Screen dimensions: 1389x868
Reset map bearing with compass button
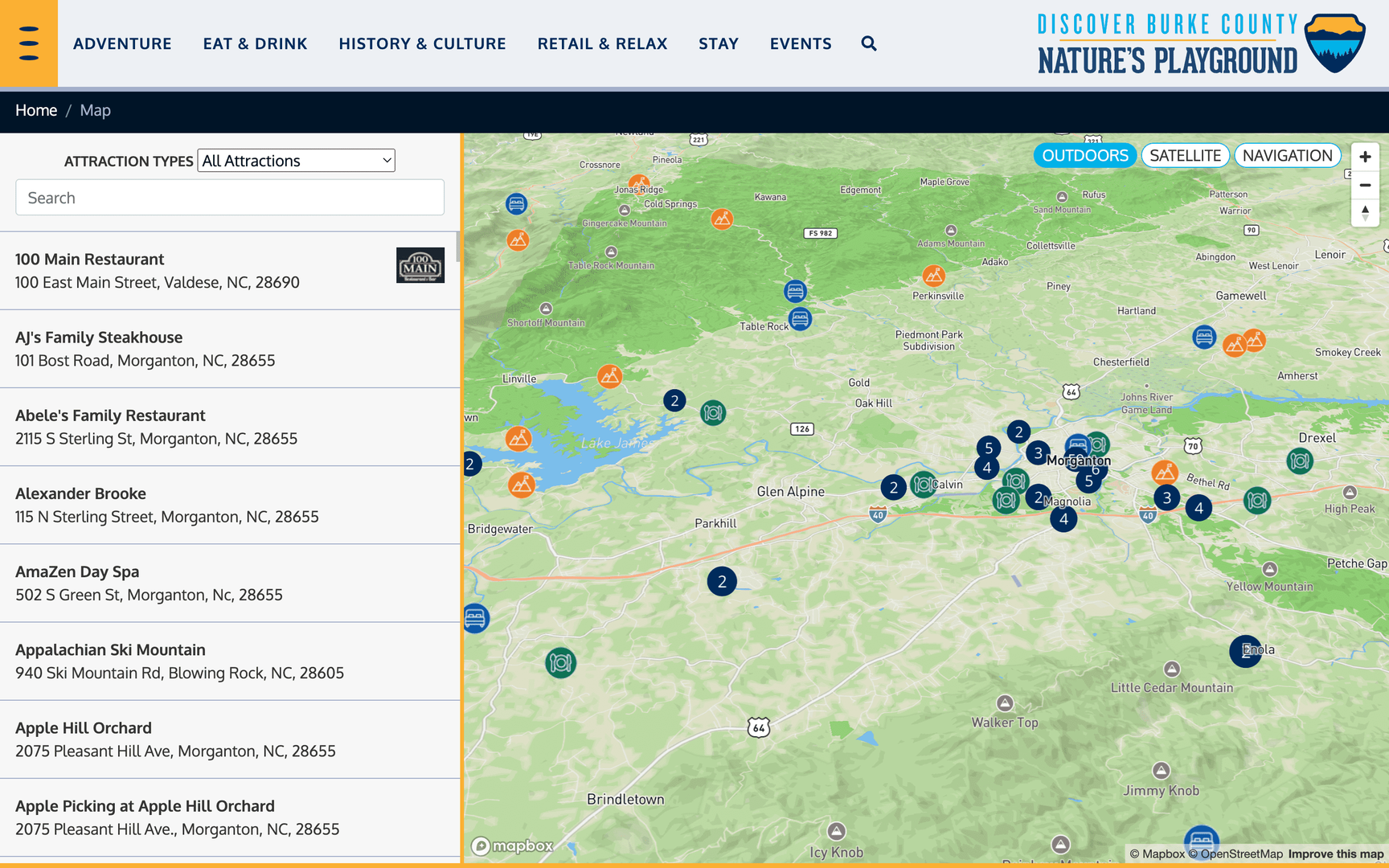[1365, 213]
